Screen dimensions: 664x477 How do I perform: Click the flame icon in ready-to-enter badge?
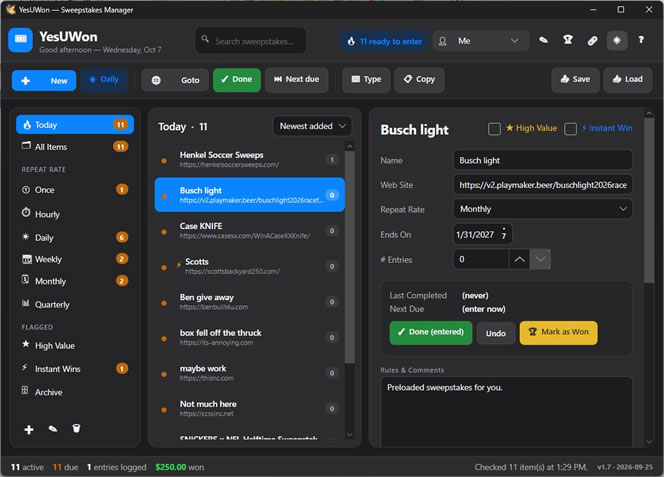coord(351,42)
